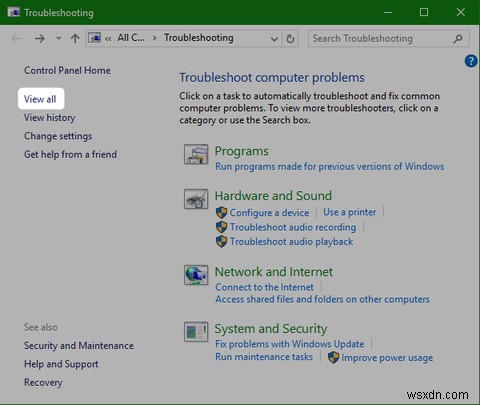Open the recent locations dropdown arrow
The width and height of the screenshot is (480, 405).
tap(59, 38)
